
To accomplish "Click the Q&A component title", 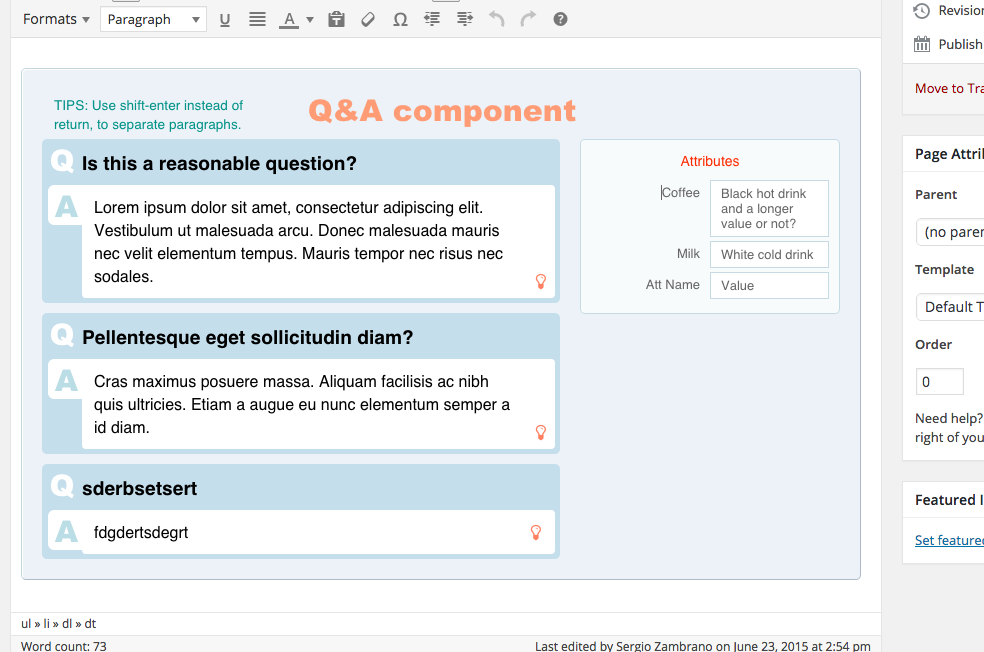I will (442, 111).
